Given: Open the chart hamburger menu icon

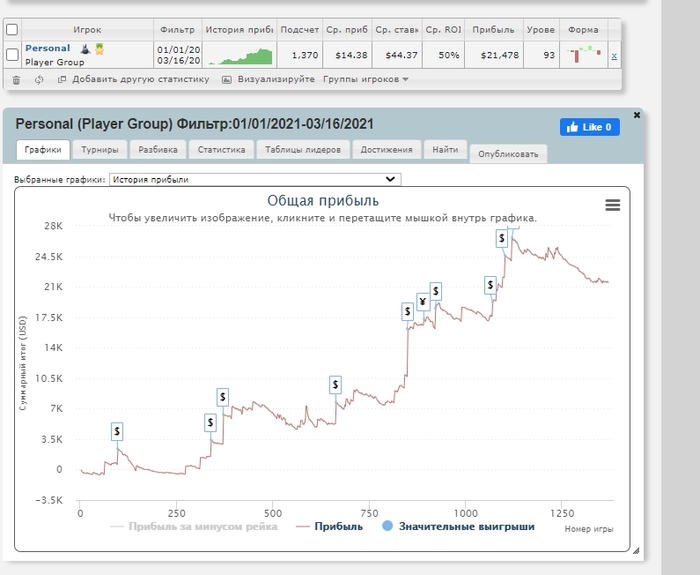Looking at the screenshot, I should coord(612,205).
